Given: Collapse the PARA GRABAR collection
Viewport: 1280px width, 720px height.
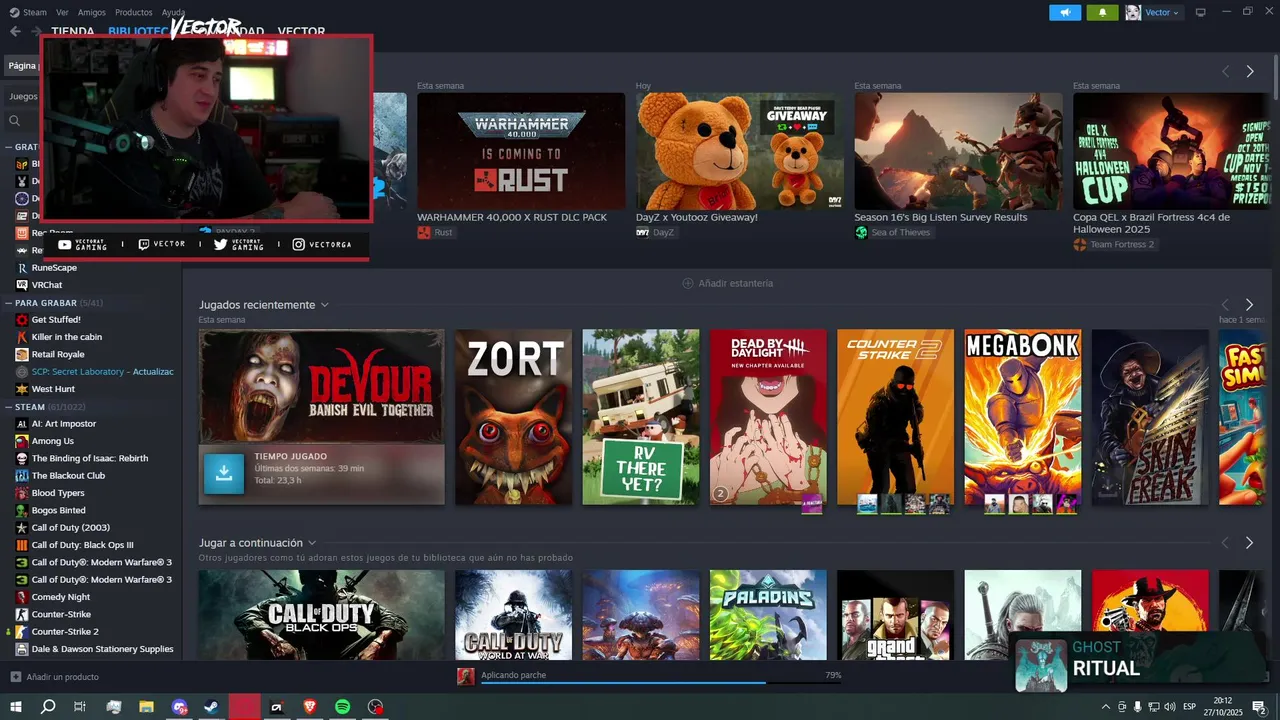Looking at the screenshot, I should tap(9, 303).
